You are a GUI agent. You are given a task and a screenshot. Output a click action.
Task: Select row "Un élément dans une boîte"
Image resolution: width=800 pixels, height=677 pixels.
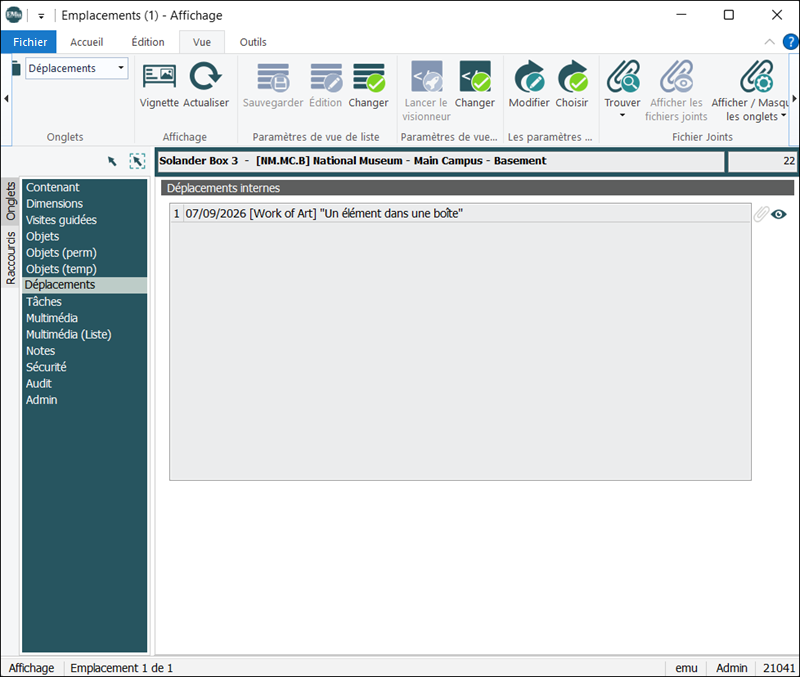(460, 213)
